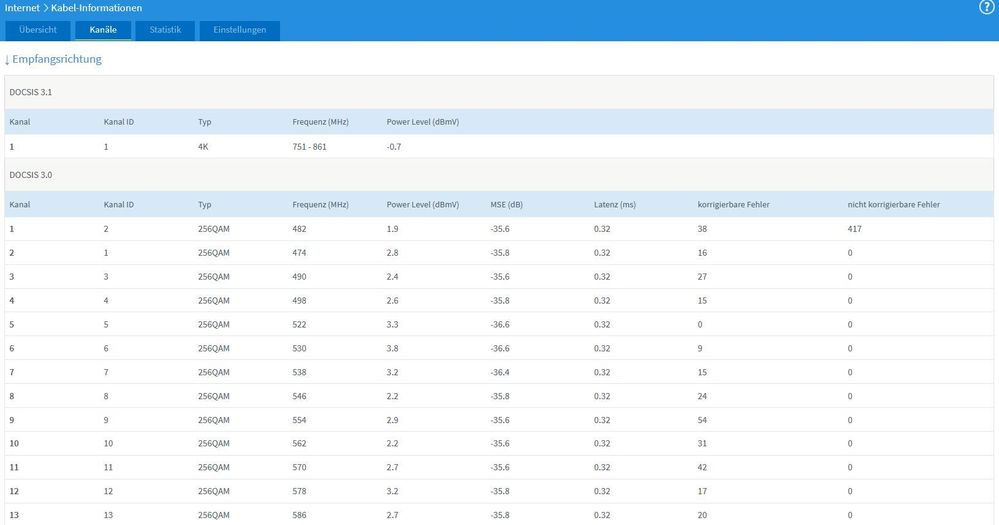
Task: Switch to the Übersicht tab
Action: click(x=38, y=30)
